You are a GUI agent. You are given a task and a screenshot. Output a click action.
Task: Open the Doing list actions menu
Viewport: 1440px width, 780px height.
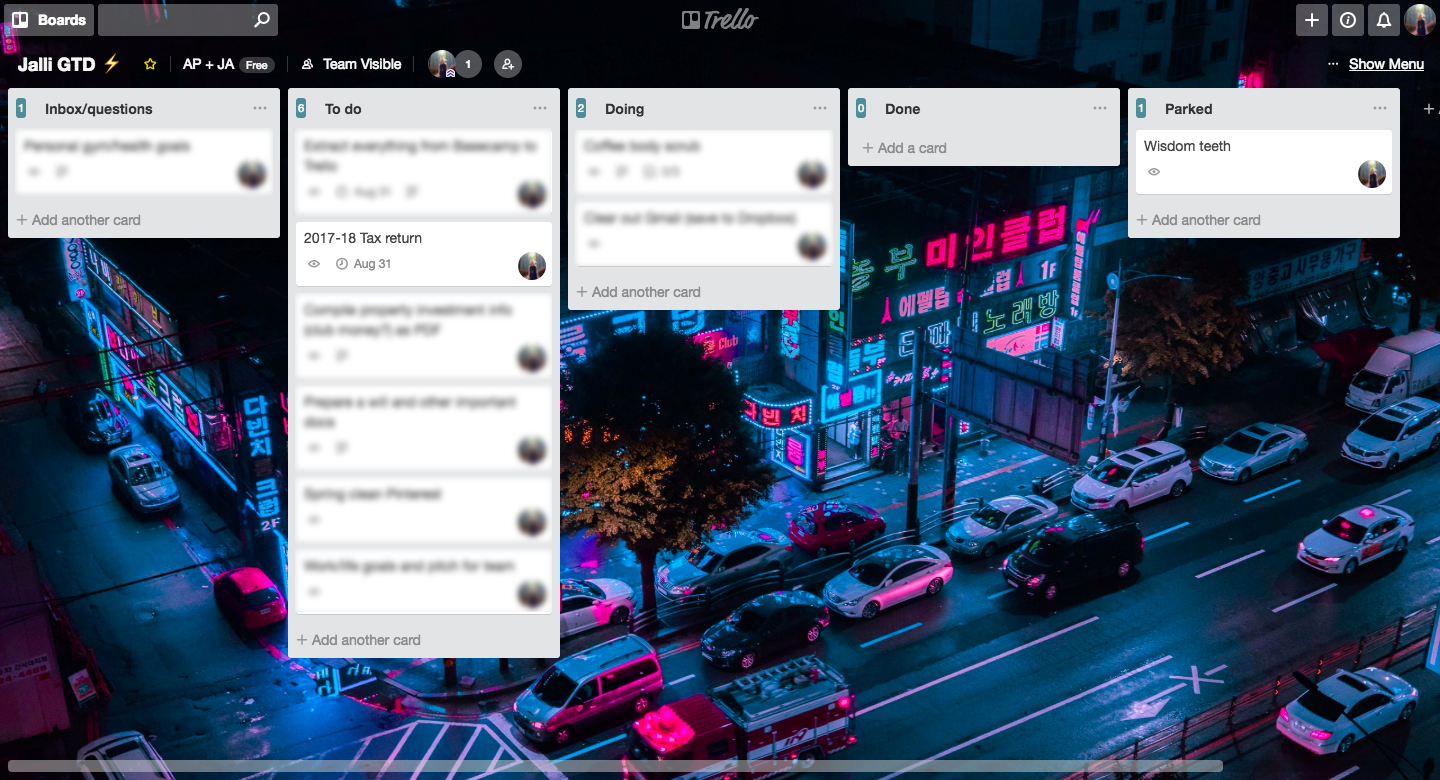coord(820,108)
